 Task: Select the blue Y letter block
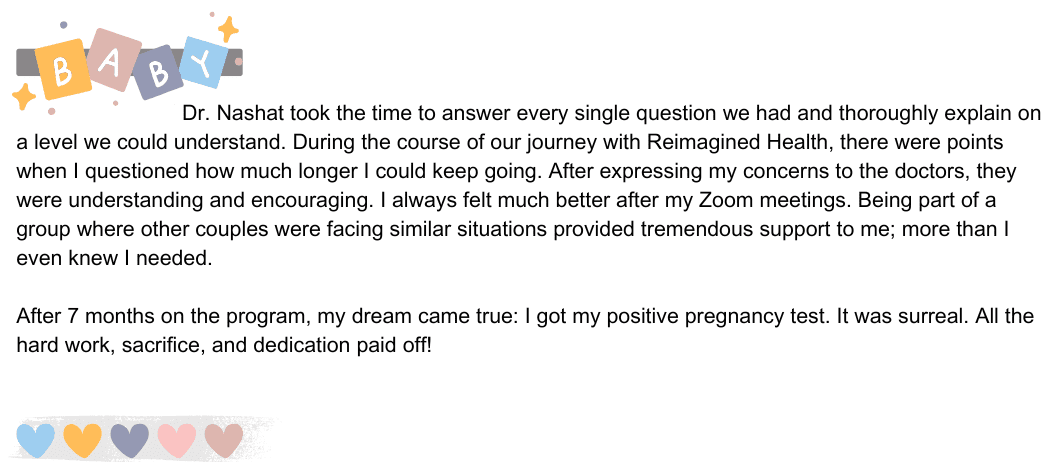point(202,62)
